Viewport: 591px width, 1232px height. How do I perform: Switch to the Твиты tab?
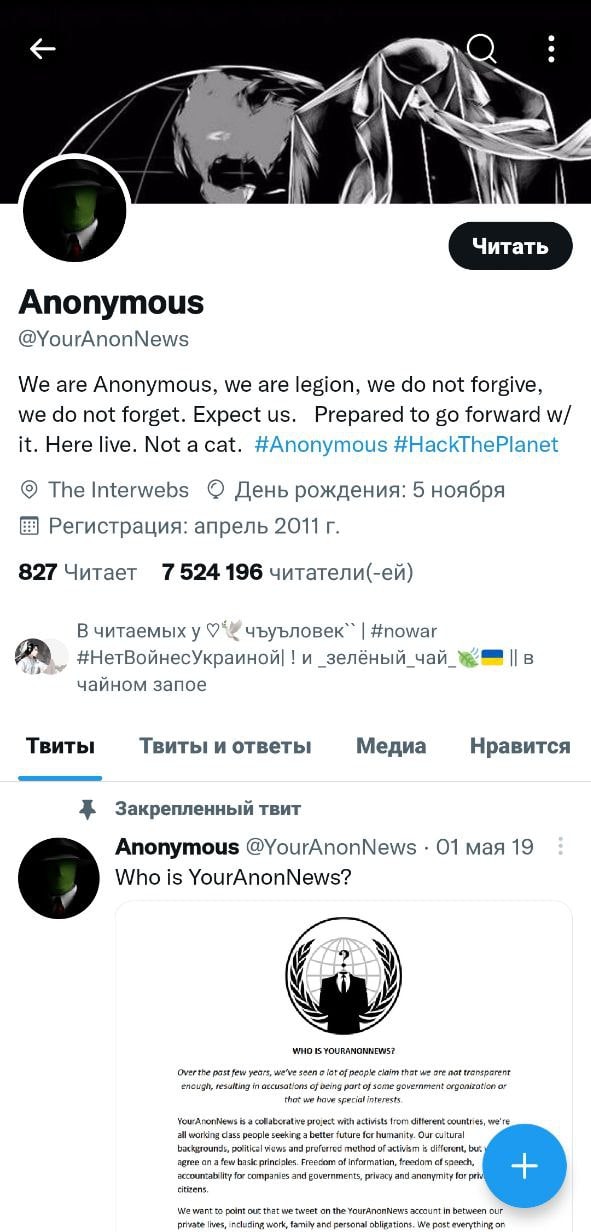tap(60, 746)
